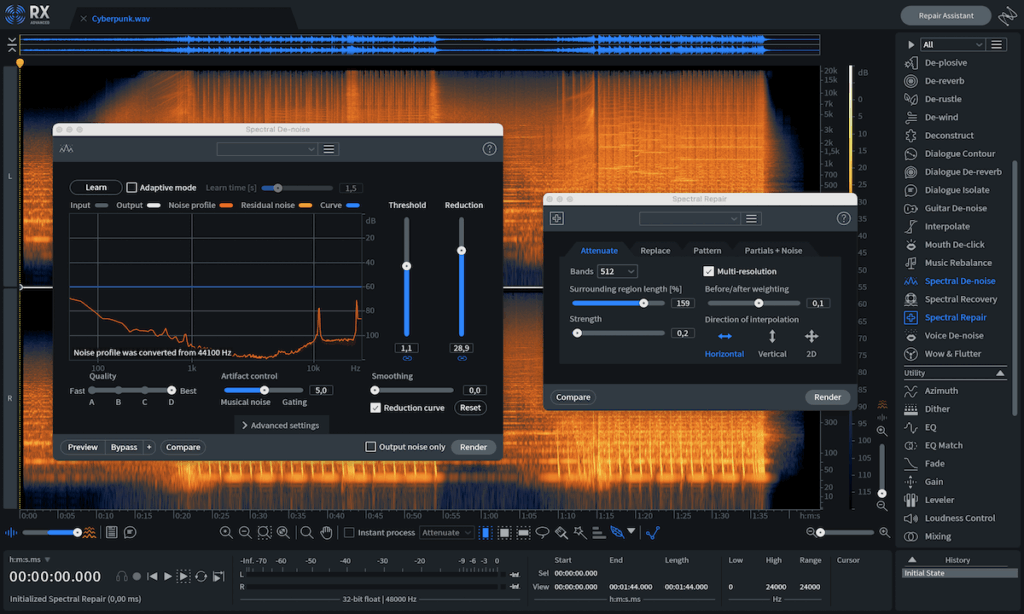
Task: Collapse the History panel
Action: (x=912, y=560)
